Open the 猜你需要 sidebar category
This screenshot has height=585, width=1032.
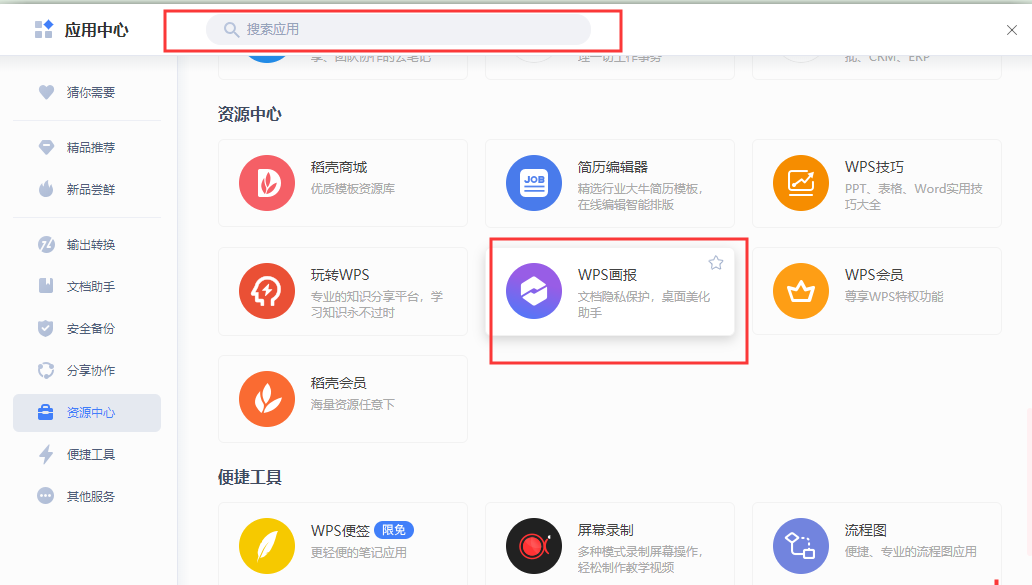pyautogui.click(x=87, y=92)
